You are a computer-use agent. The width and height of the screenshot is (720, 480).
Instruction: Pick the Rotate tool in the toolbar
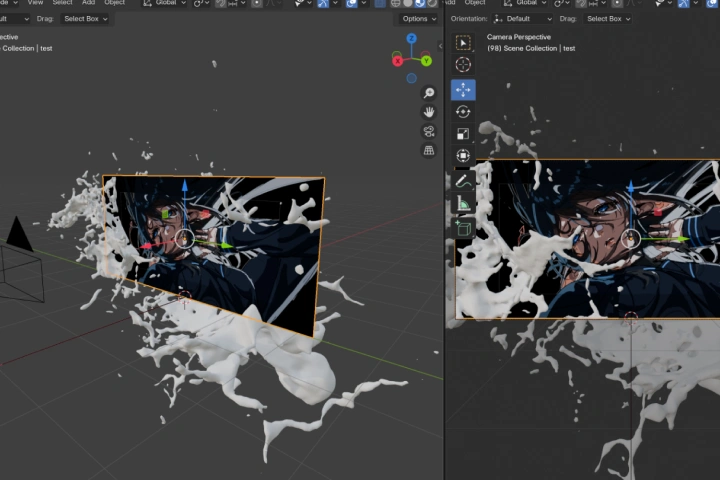click(463, 112)
